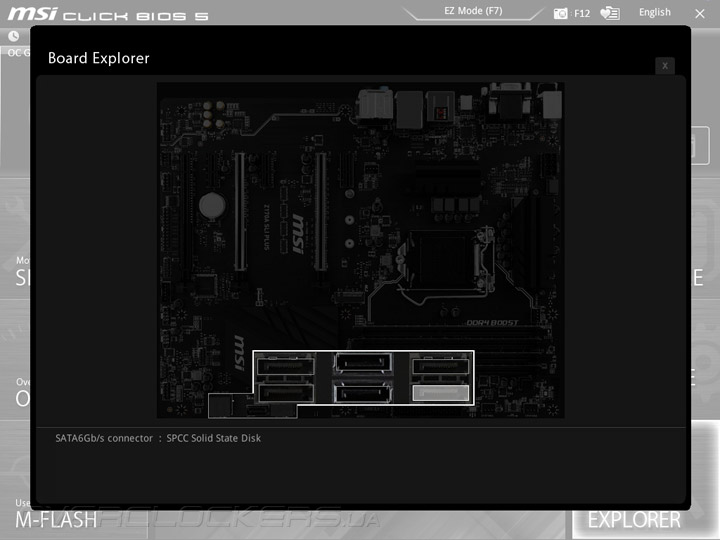Screen dimensions: 720x540
Task: Click the EXPLORER button in the background
Action: pos(634,520)
